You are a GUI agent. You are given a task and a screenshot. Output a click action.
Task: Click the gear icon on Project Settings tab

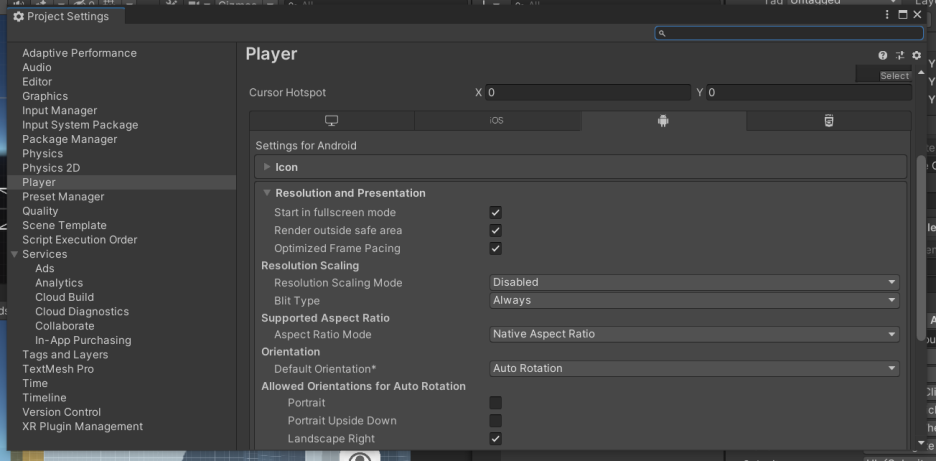click(19, 17)
